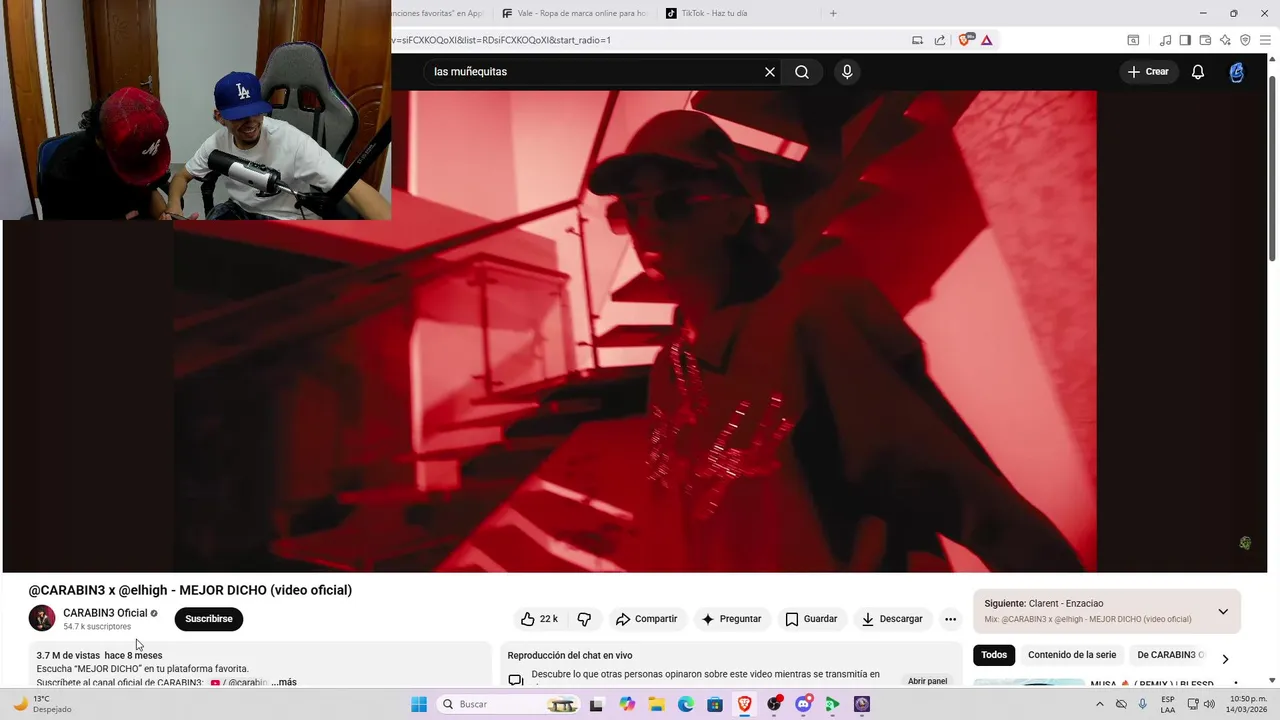Click the taskbar Buscar search box
This screenshot has width=1280, height=720.
(x=509, y=704)
